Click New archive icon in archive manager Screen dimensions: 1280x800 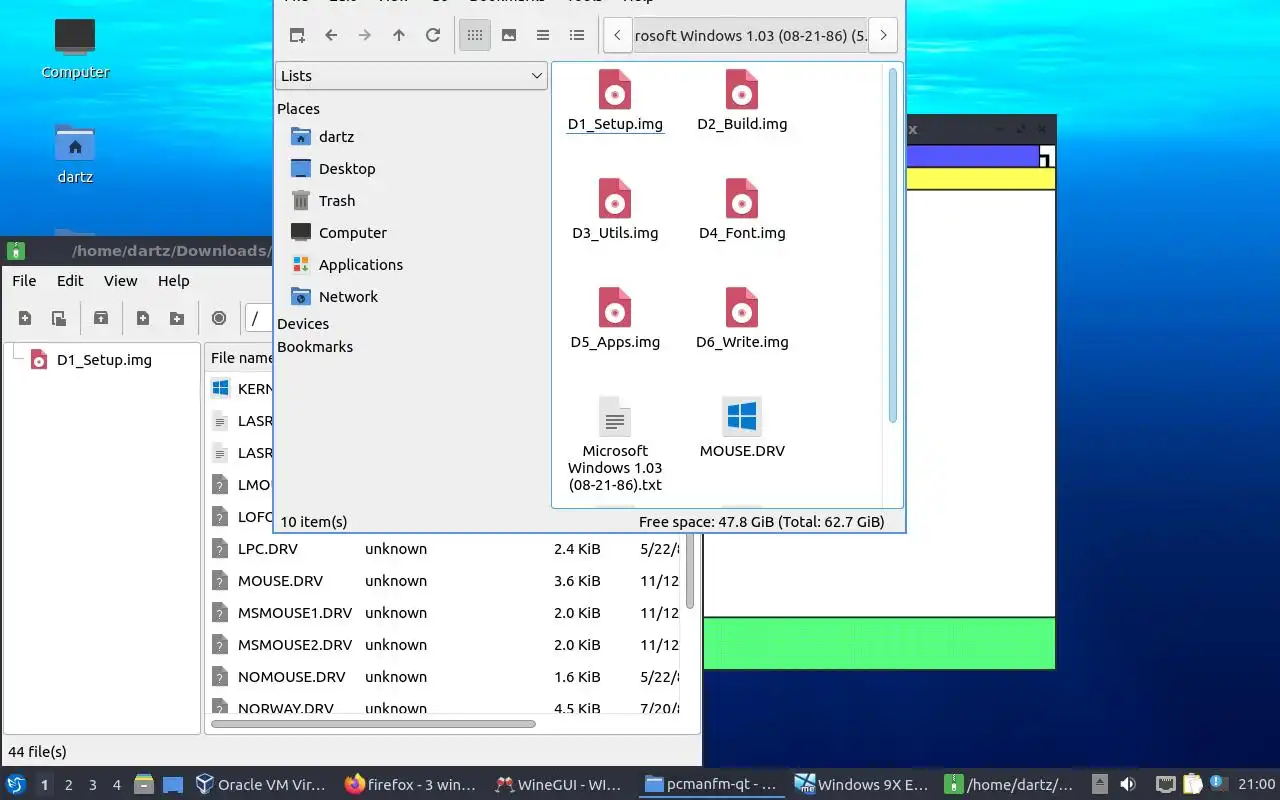point(25,318)
